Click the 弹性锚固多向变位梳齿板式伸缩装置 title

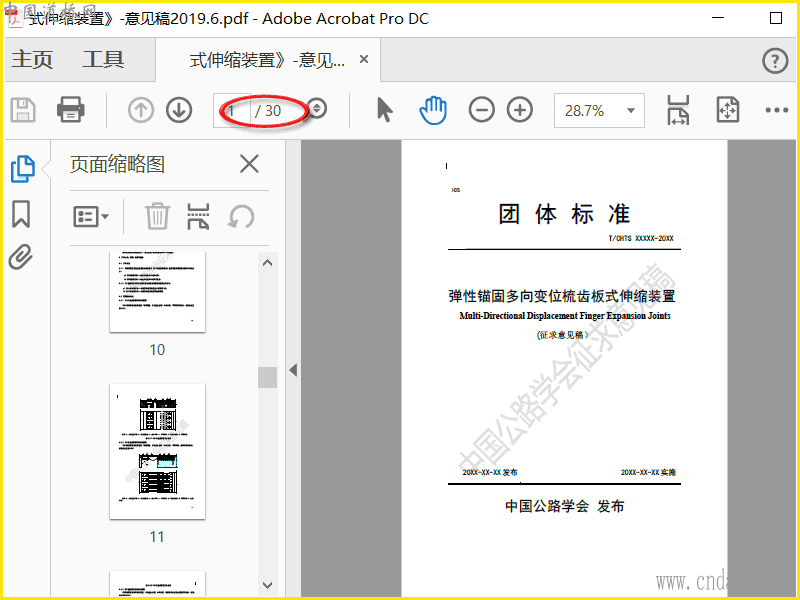562,296
